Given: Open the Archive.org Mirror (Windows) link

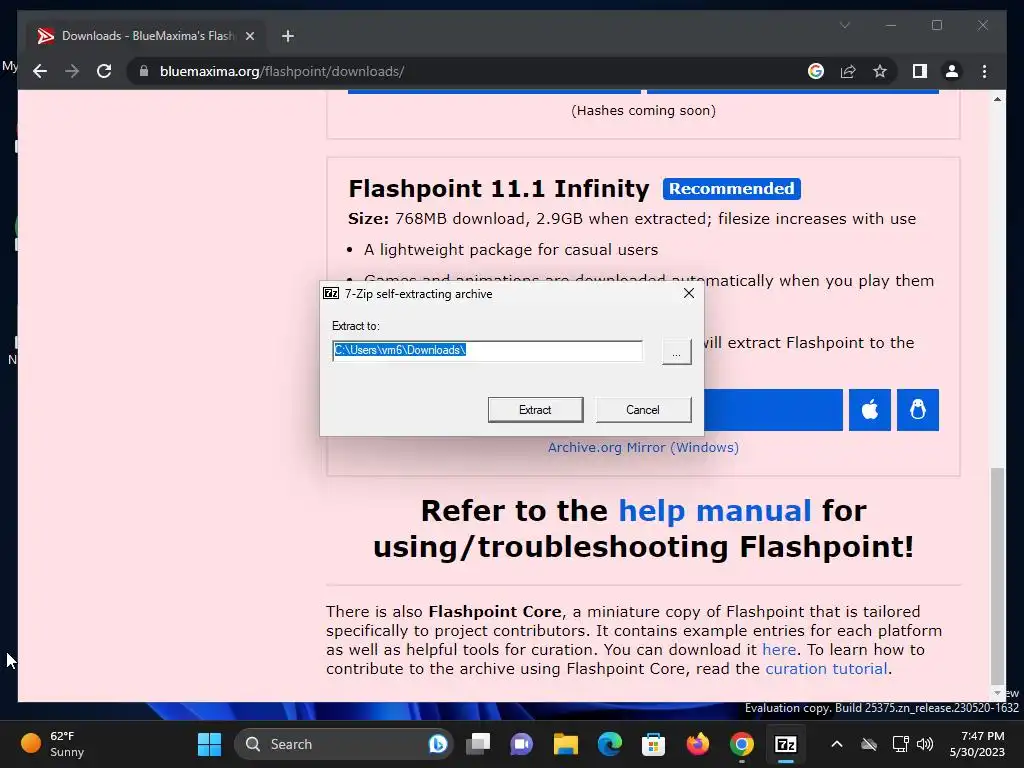Looking at the screenshot, I should 643,447.
